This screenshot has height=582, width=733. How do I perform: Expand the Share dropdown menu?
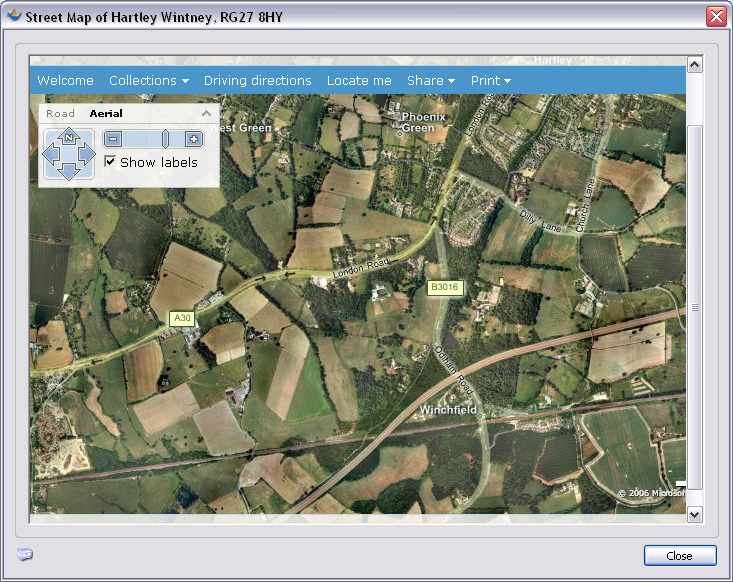[x=430, y=81]
